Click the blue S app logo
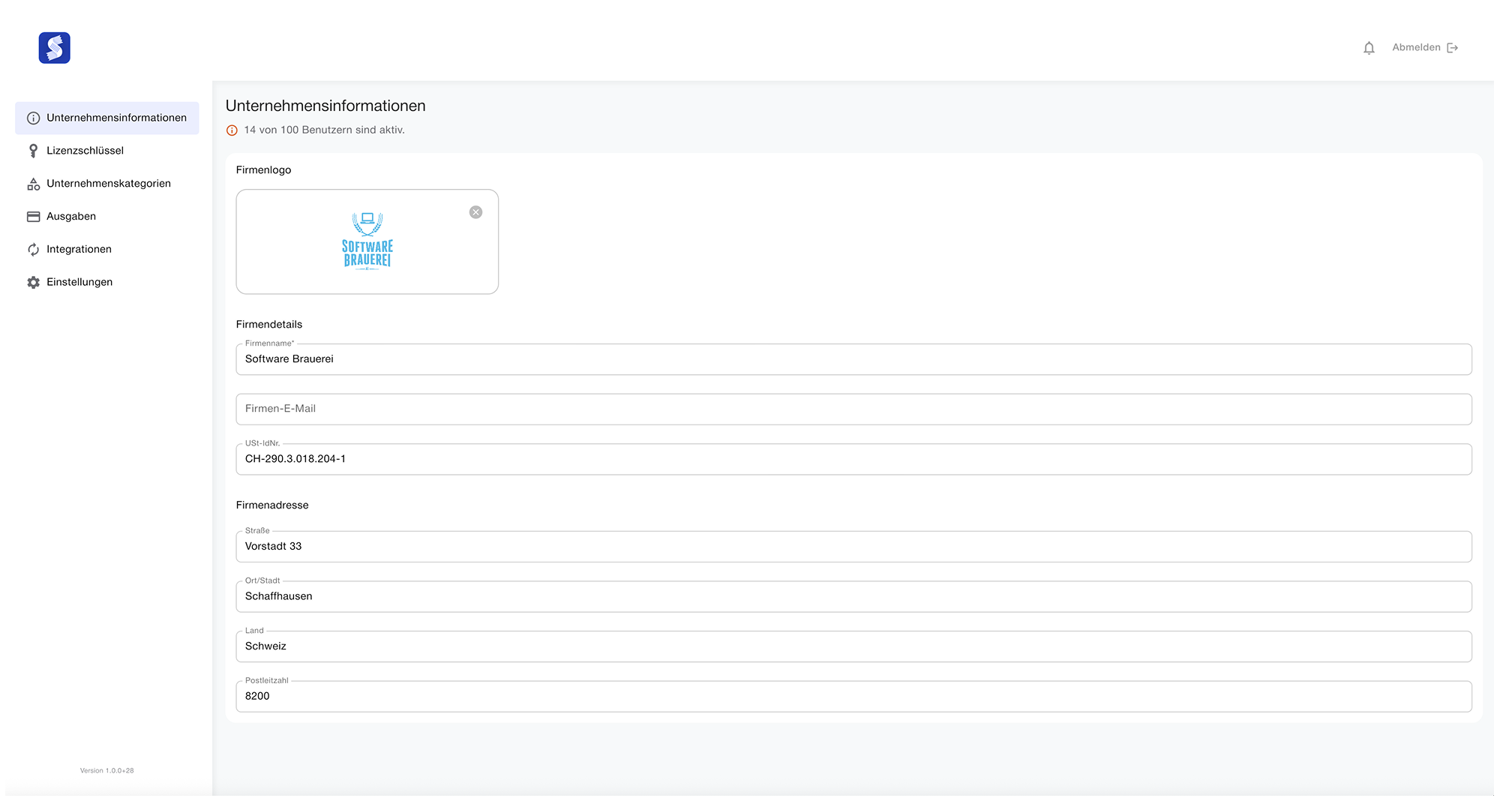 point(54,48)
